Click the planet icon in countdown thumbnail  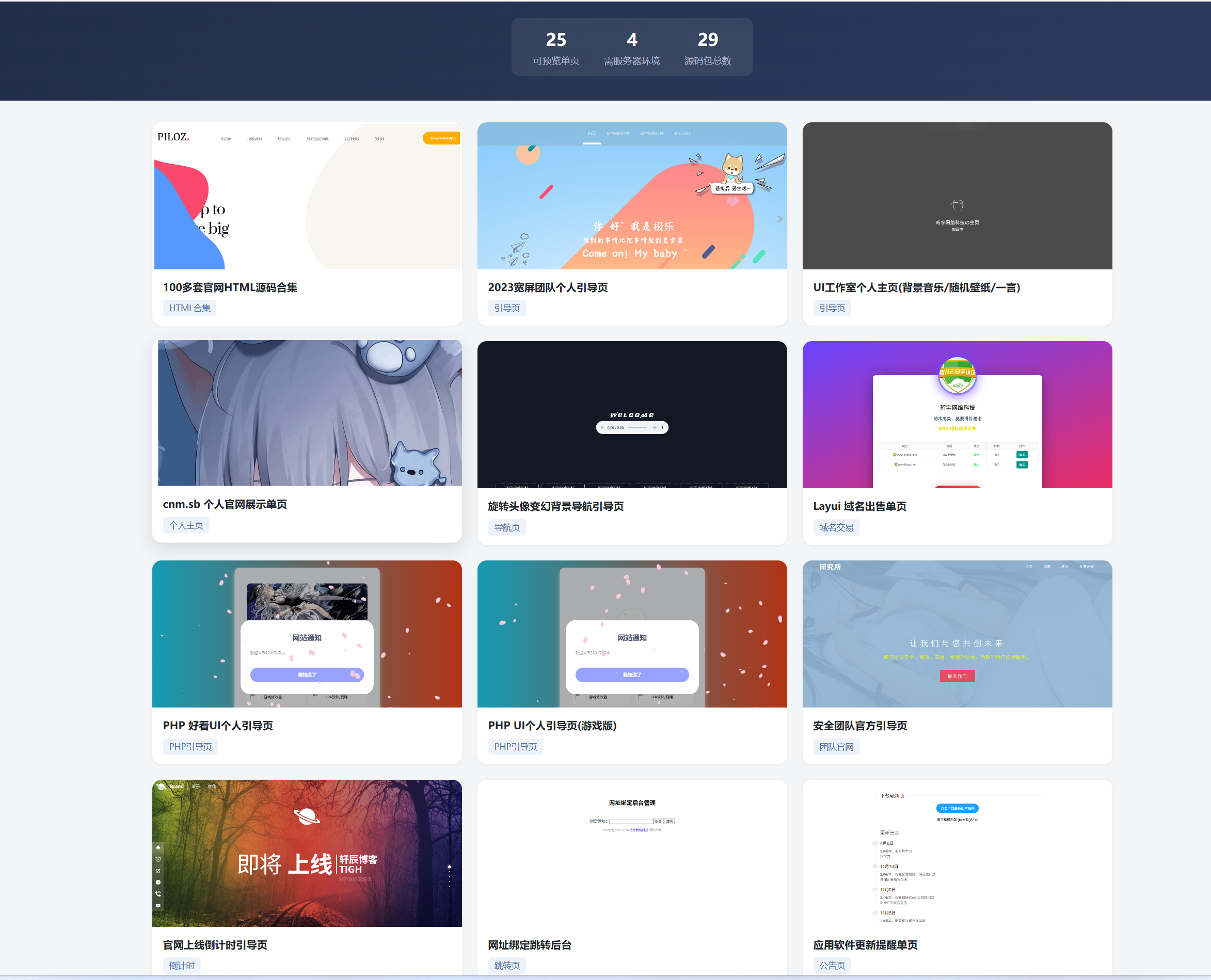[307, 816]
